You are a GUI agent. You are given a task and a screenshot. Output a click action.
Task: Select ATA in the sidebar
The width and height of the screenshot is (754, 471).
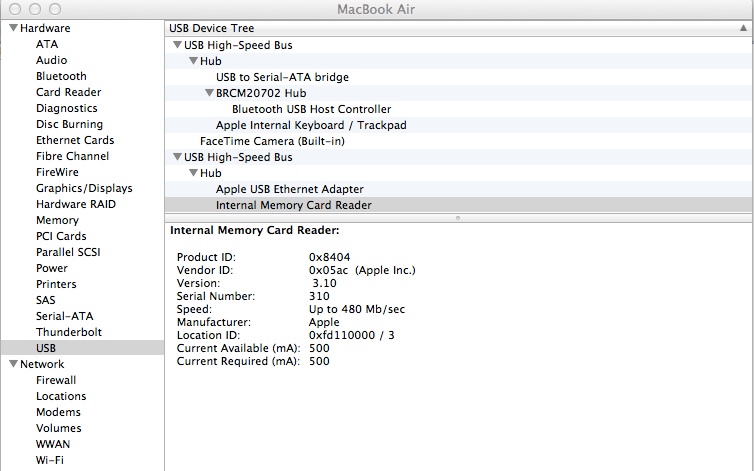(47, 44)
